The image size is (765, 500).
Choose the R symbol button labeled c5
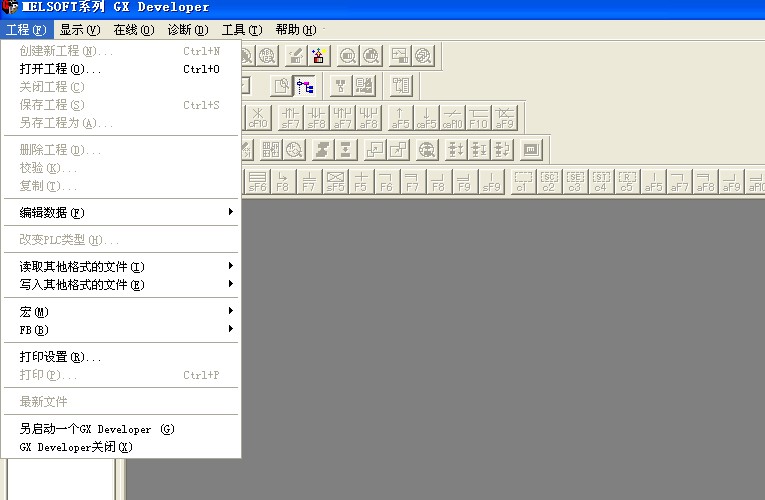[x=626, y=181]
